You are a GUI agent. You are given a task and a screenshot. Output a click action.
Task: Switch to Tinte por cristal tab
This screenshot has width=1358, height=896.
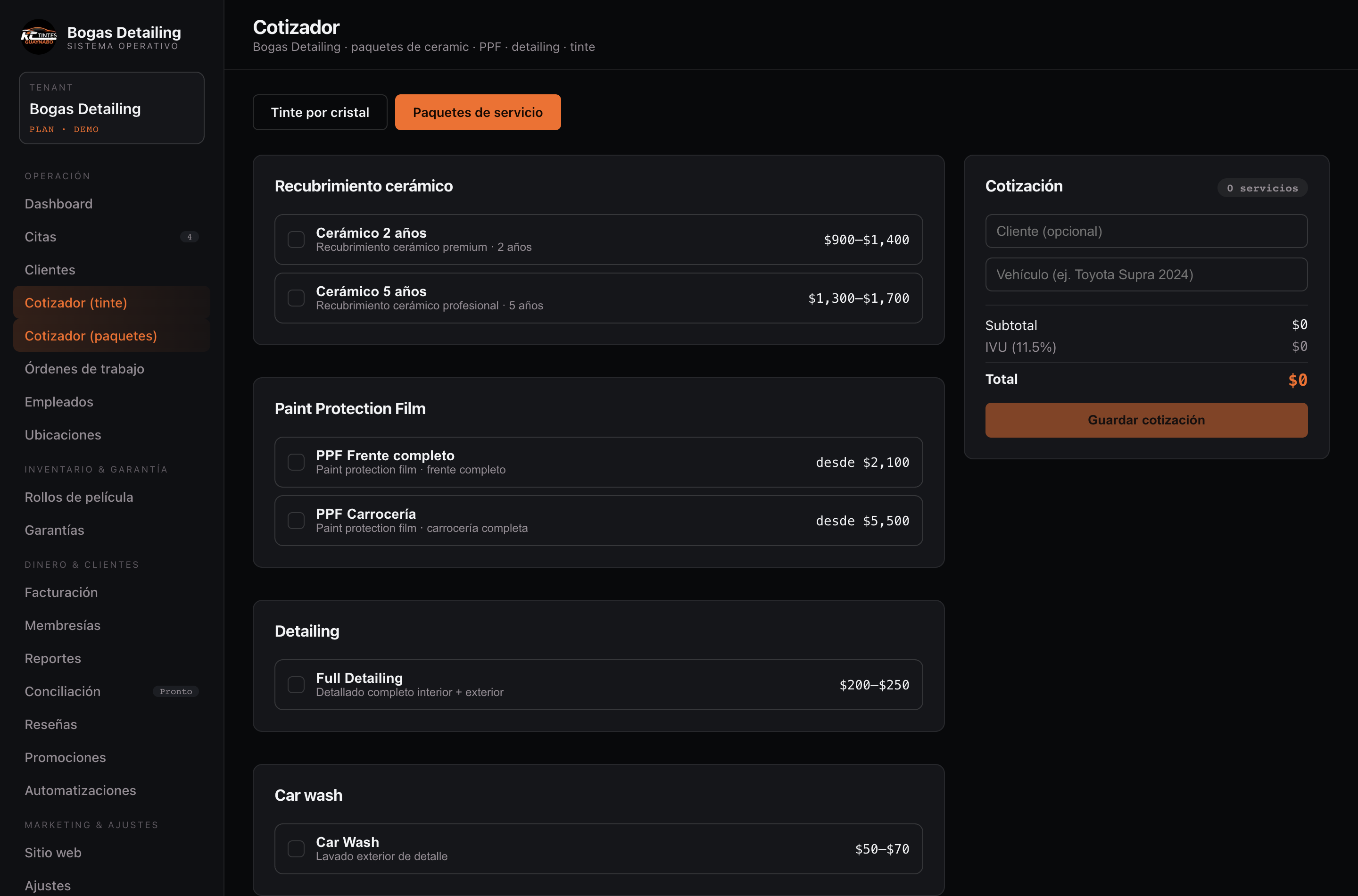tap(320, 112)
